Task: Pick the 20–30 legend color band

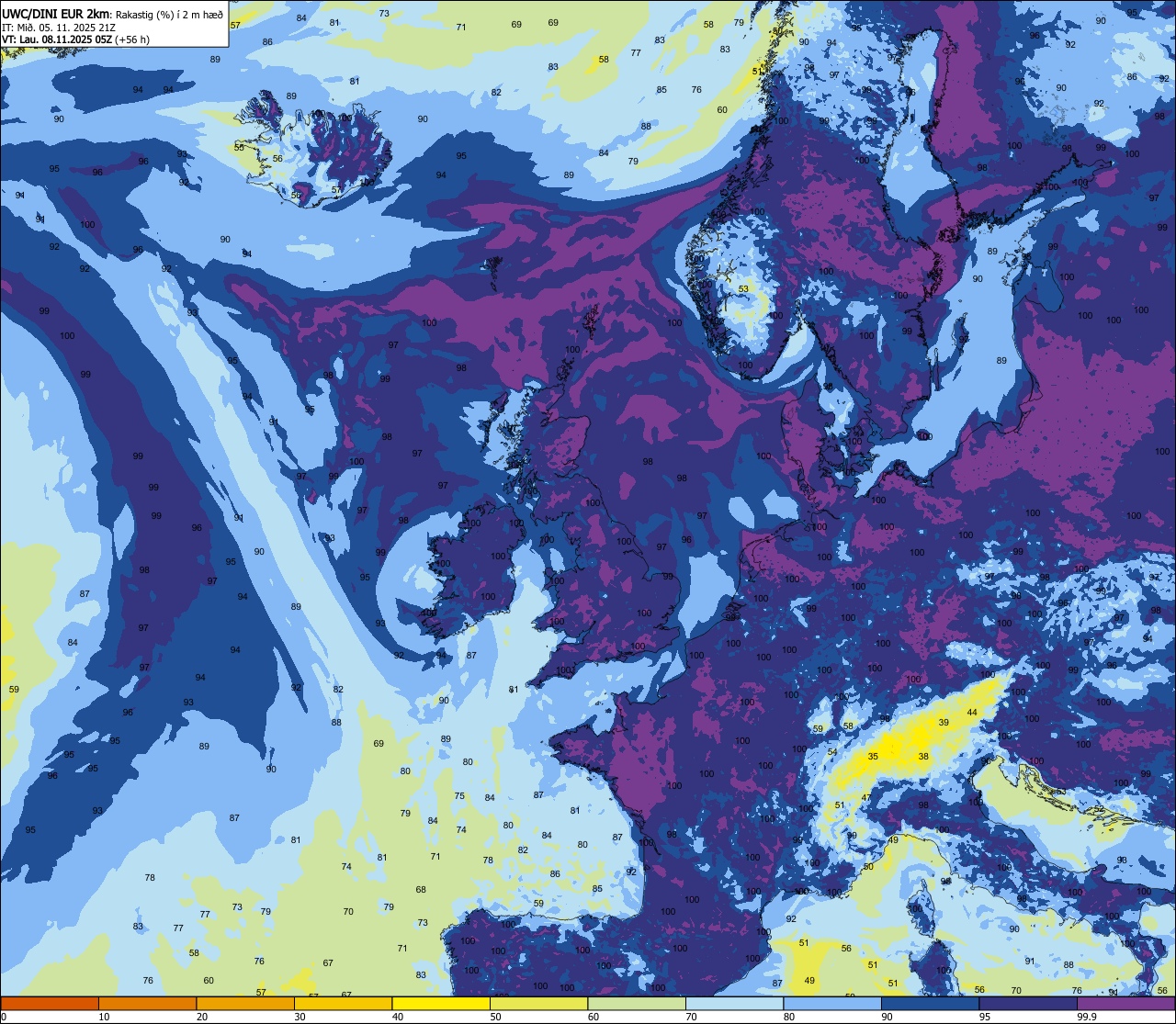Action: click(245, 1003)
